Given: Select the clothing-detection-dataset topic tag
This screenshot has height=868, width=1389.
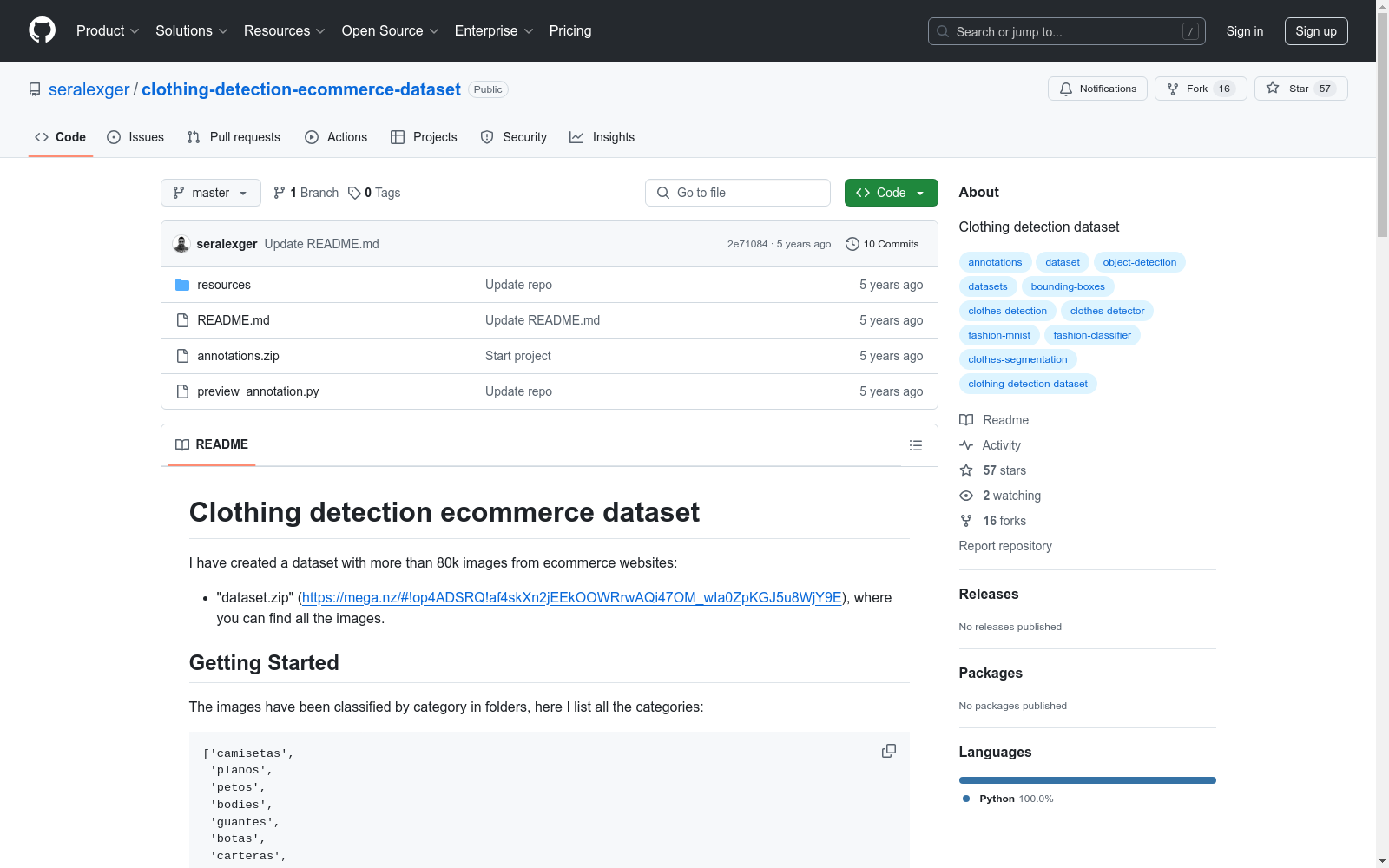Looking at the screenshot, I should [x=1028, y=384].
